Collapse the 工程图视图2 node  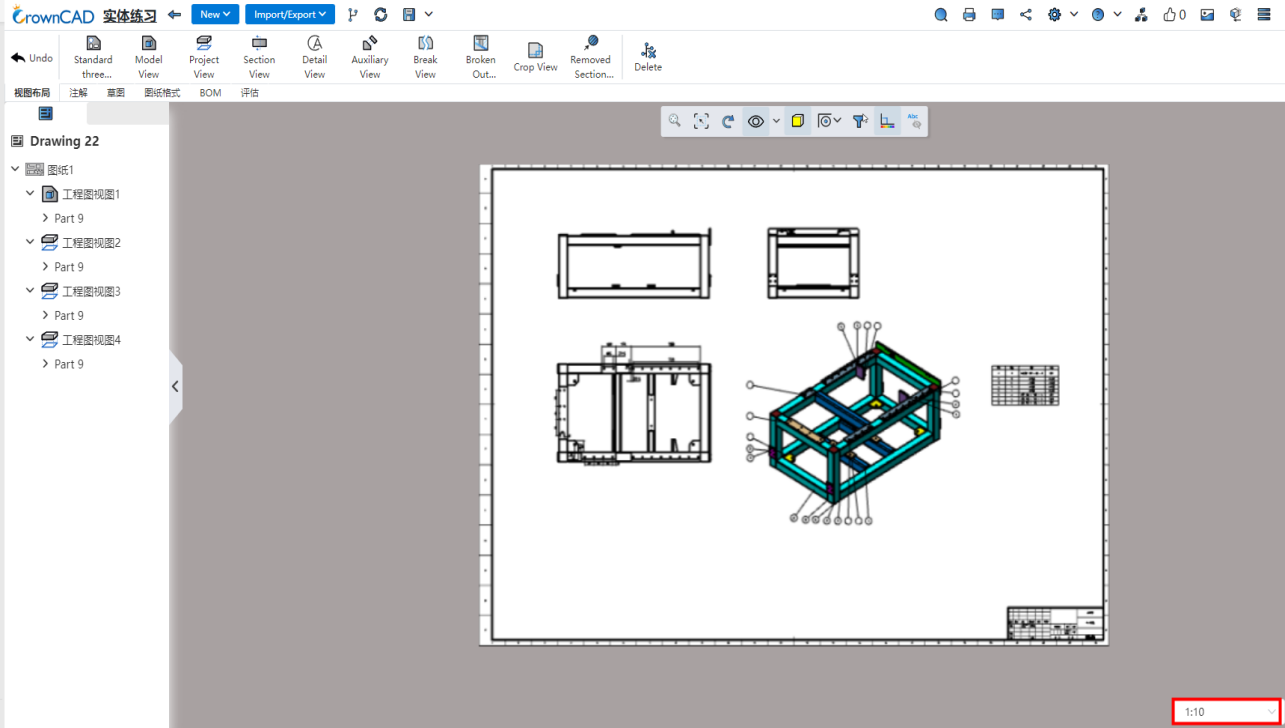coord(30,243)
